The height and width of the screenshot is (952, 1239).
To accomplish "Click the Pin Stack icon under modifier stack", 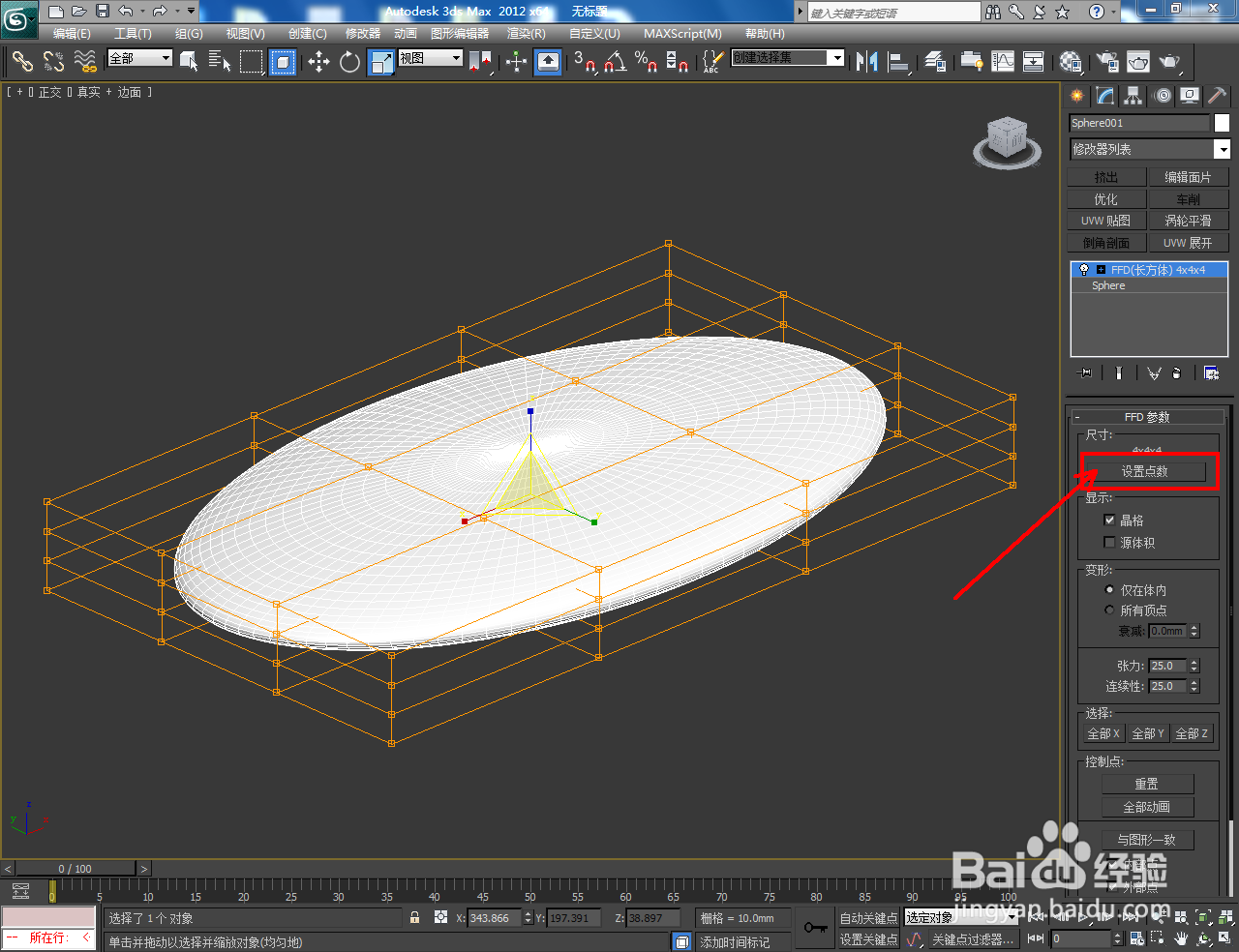I will pos(1086,372).
